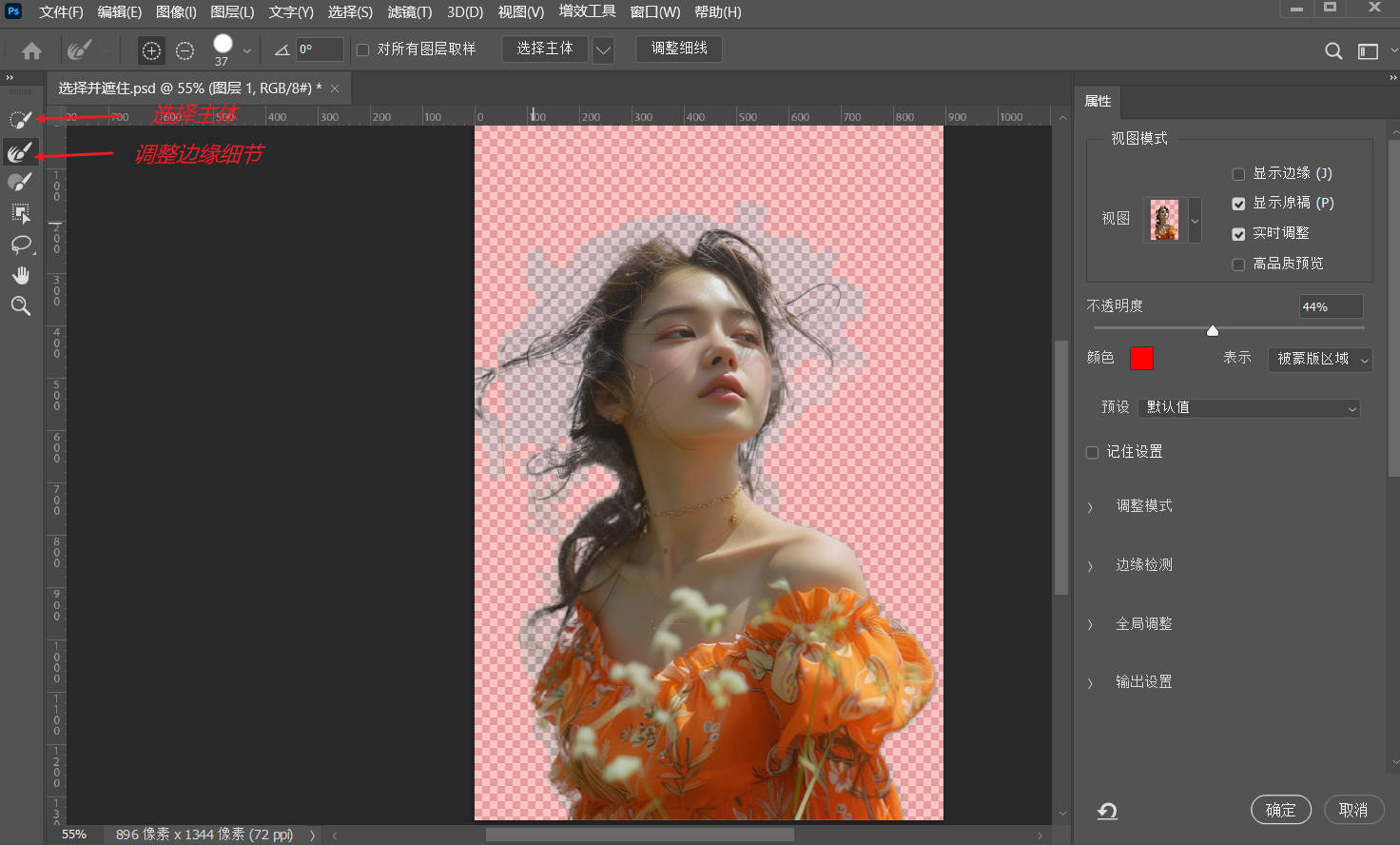Choose add-to-selection plus mode
The width and height of the screenshot is (1400, 845).
[151, 50]
